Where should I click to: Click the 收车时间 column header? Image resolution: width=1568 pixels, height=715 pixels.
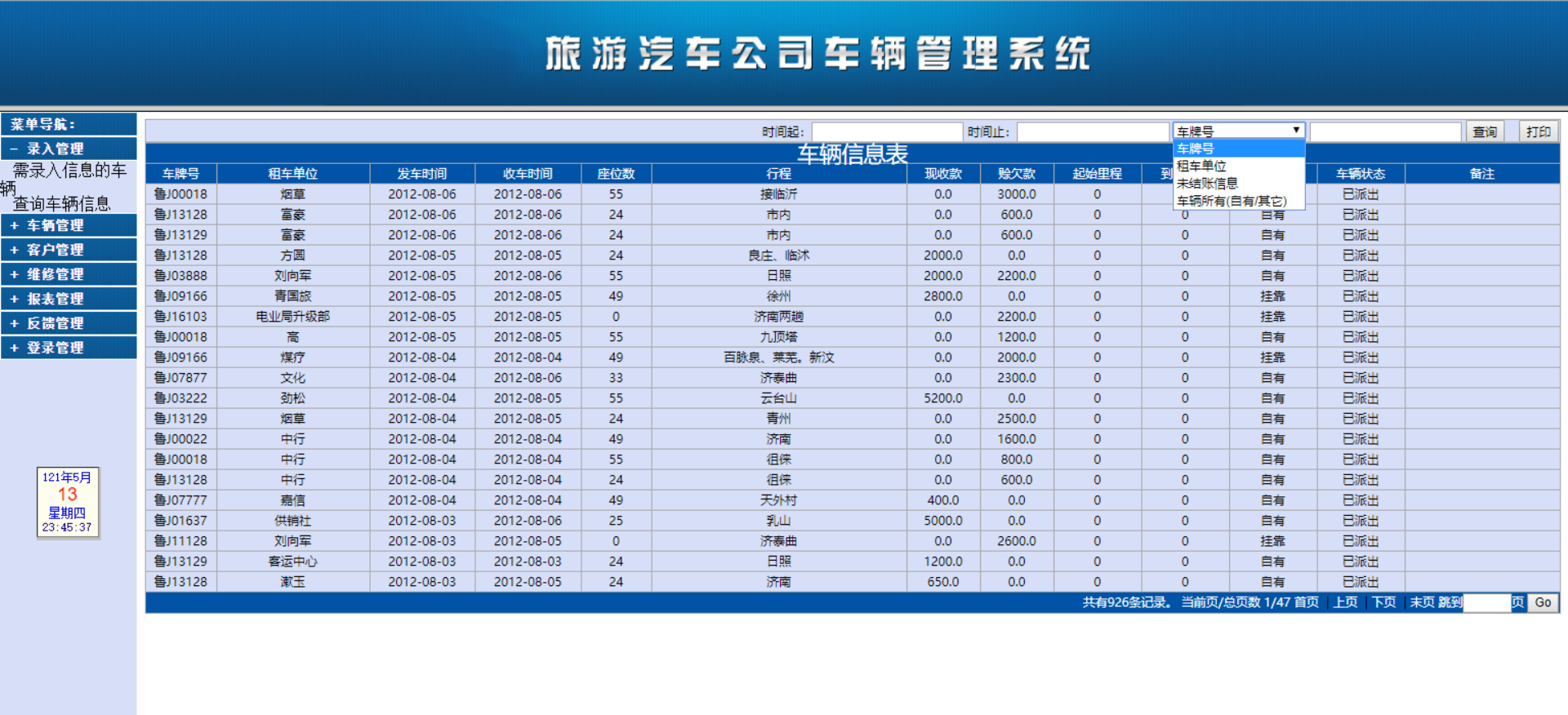click(528, 173)
